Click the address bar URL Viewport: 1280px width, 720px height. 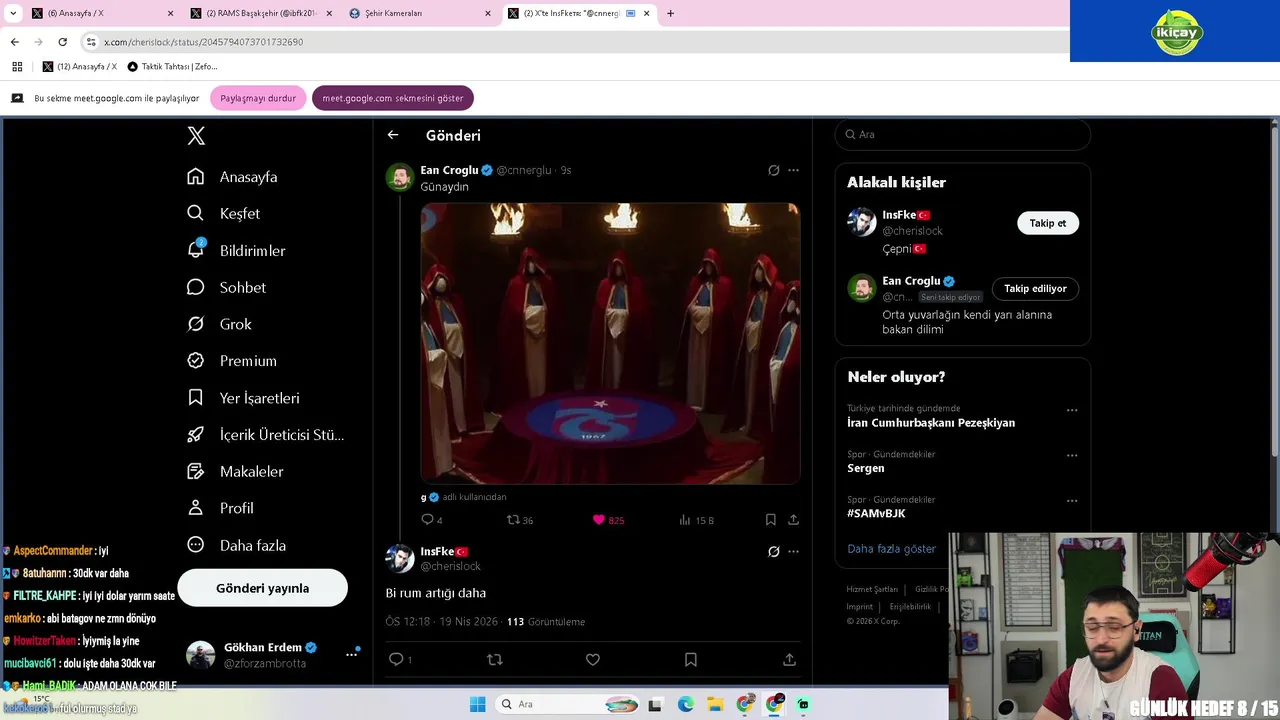[x=203, y=42]
